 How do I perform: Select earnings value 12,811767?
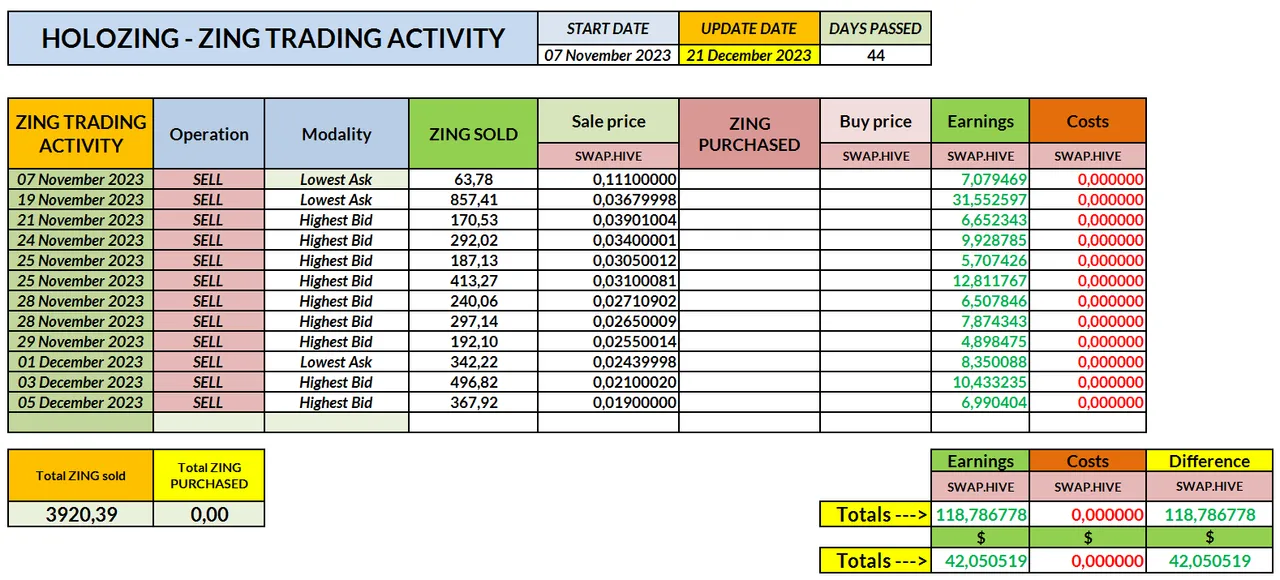pos(981,281)
